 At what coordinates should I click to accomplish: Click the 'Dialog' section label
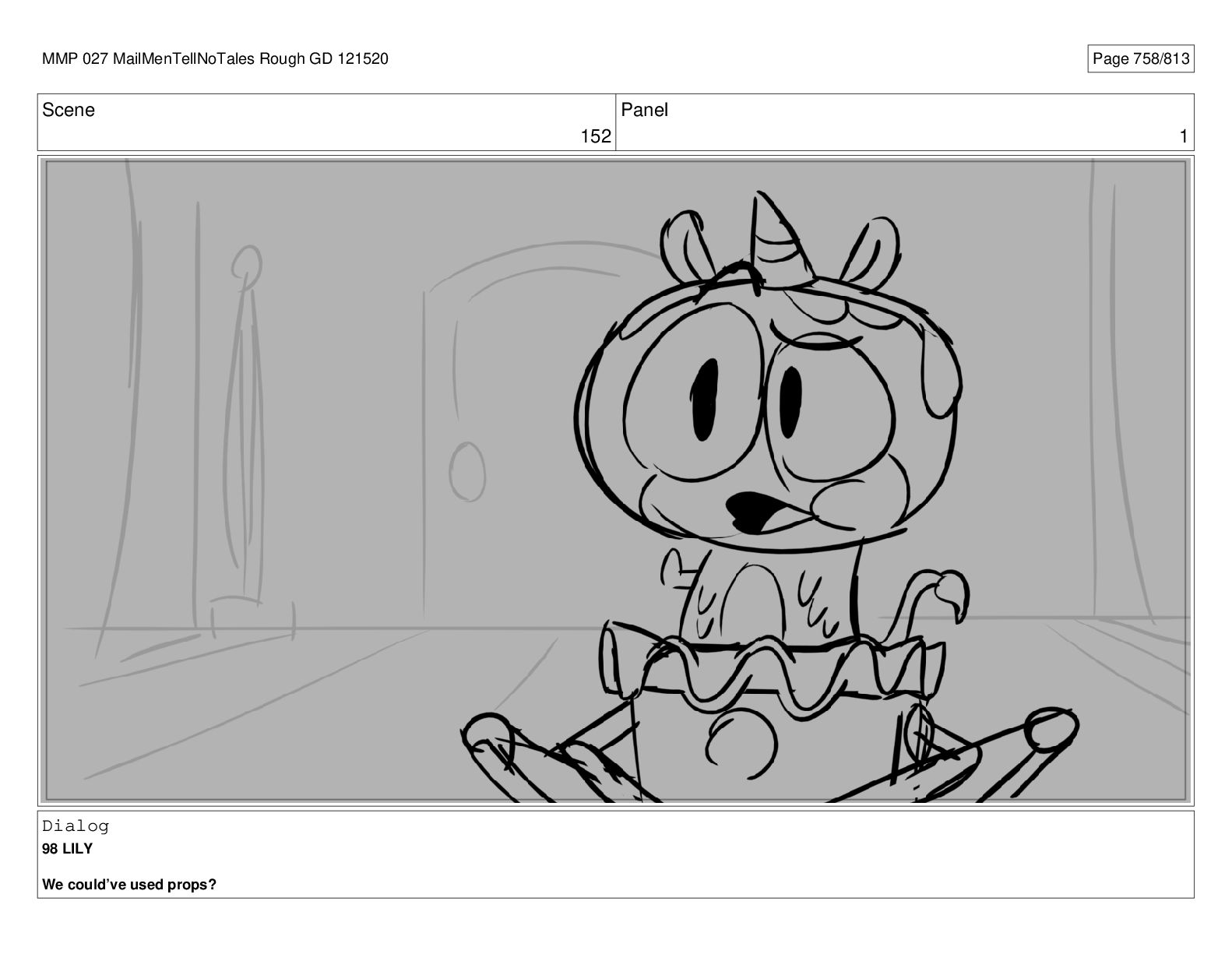pos(76,826)
